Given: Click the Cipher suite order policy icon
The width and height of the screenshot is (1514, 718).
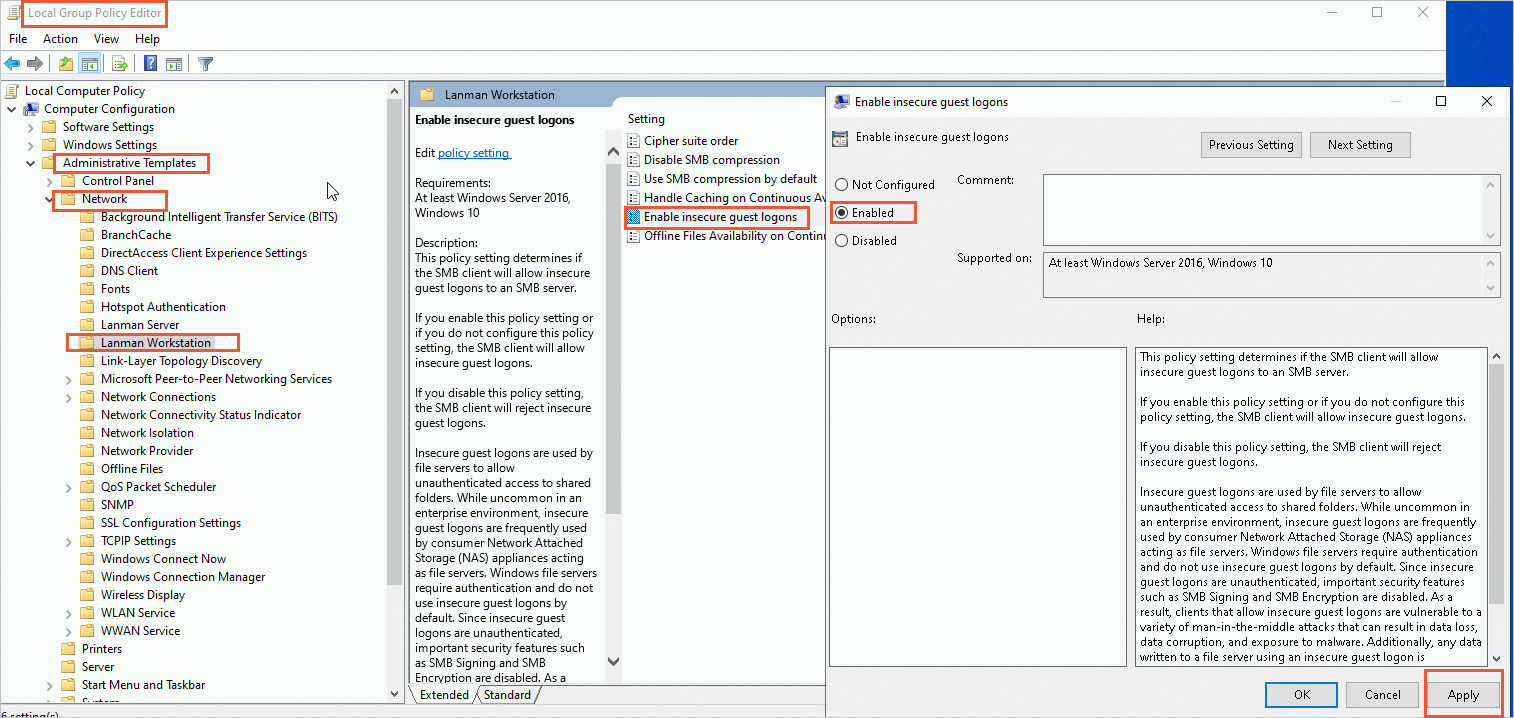Looking at the screenshot, I should (x=633, y=141).
